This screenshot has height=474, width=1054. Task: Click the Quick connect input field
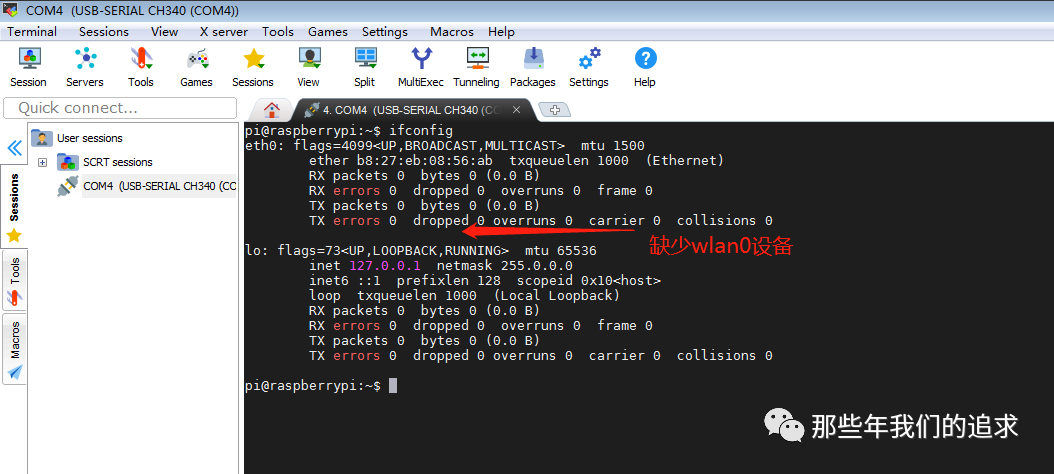point(120,108)
